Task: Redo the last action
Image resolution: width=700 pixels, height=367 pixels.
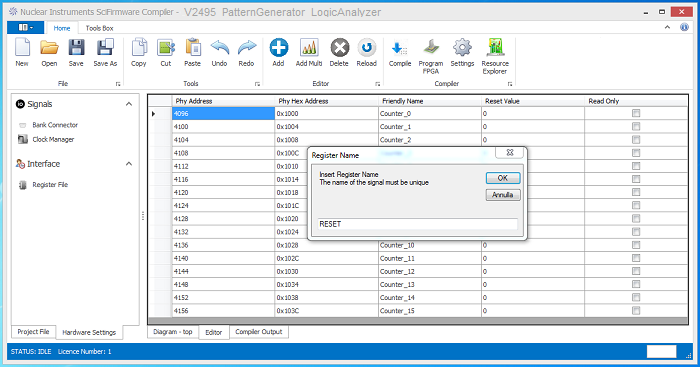Action: coord(246,53)
